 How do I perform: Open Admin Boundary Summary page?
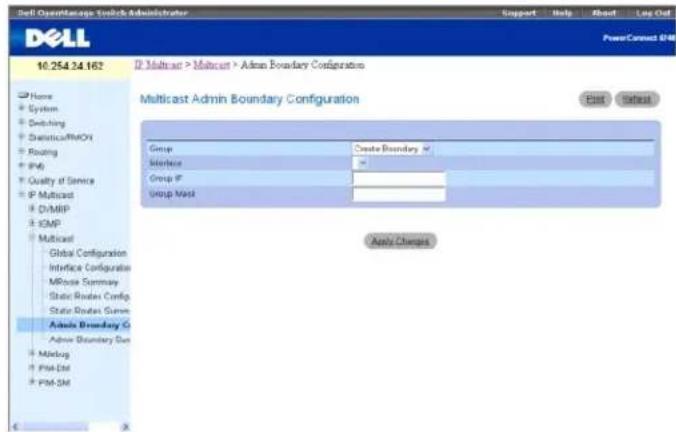[89, 340]
